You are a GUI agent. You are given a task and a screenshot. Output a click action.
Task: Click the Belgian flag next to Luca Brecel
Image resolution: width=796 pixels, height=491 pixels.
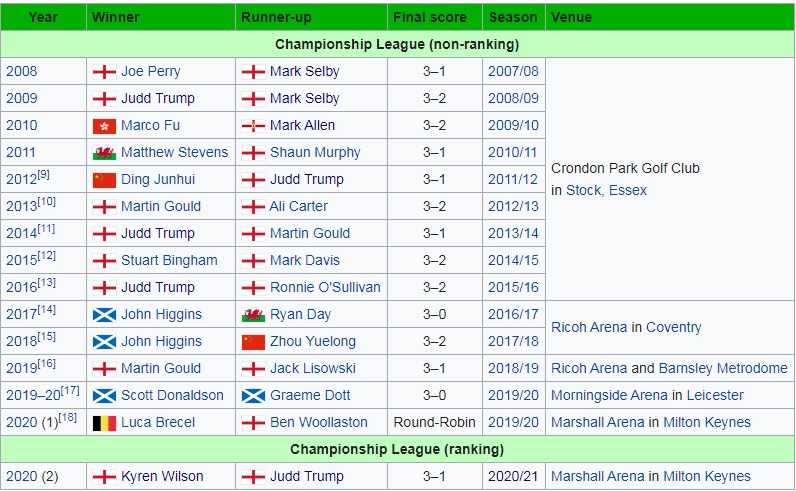click(x=104, y=423)
